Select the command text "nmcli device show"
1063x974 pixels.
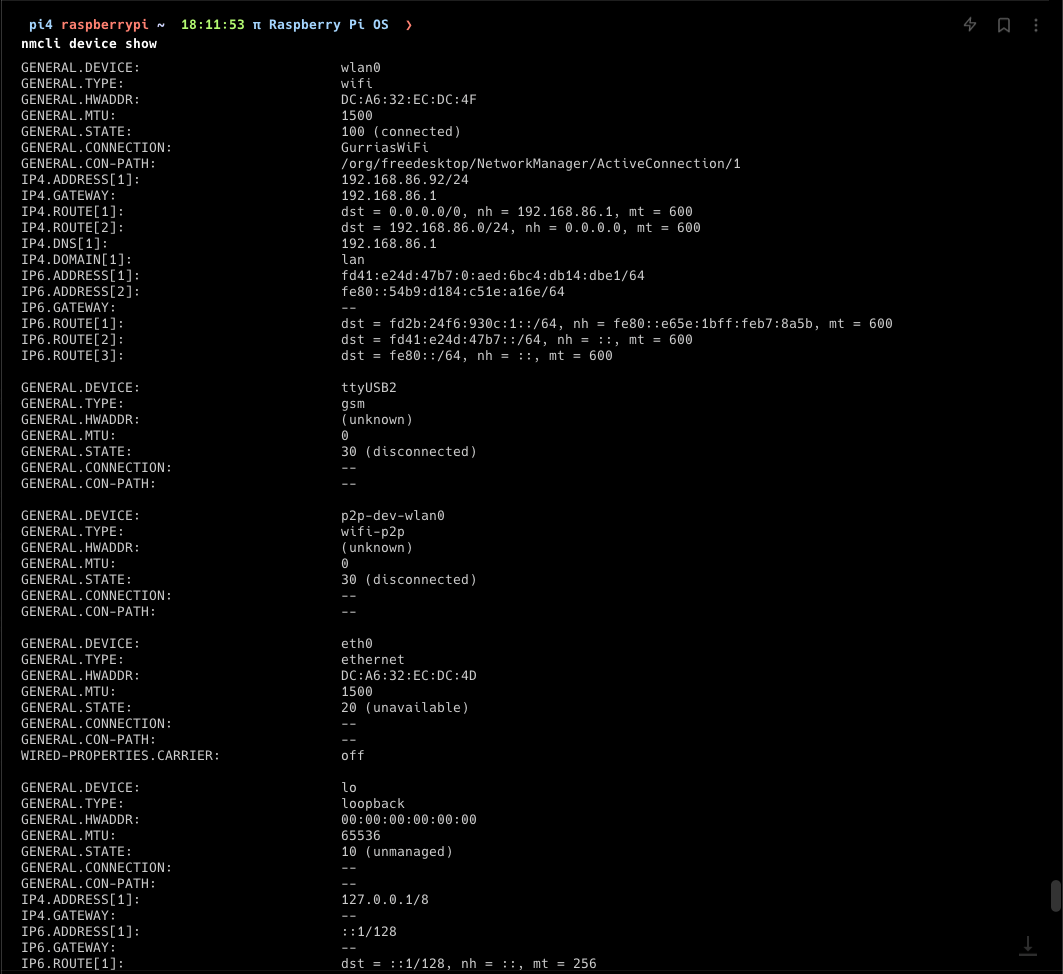89,44
